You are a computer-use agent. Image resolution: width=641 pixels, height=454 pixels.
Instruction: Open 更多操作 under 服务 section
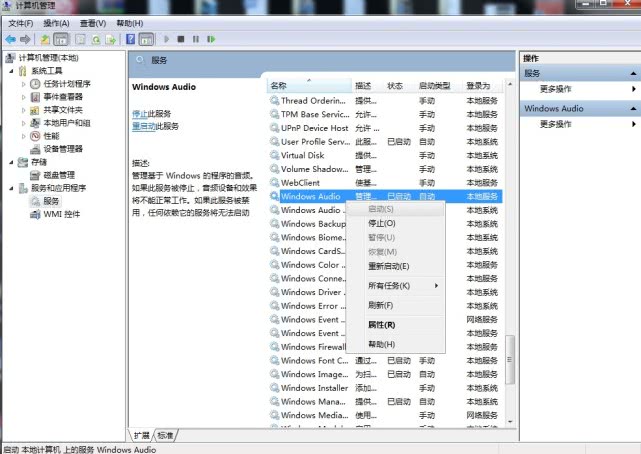(556, 89)
